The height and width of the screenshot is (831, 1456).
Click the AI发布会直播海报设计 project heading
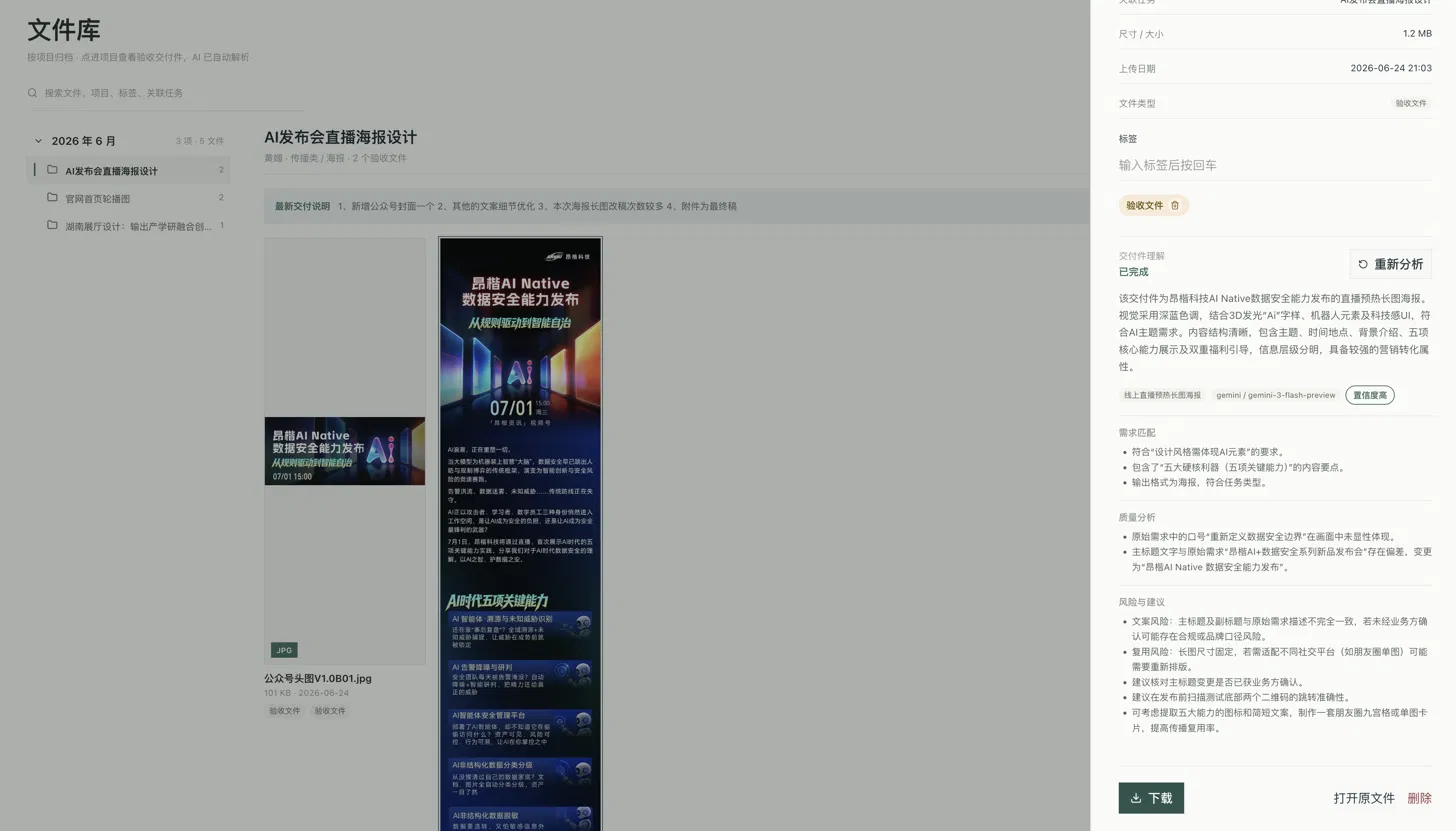pyautogui.click(x=340, y=137)
